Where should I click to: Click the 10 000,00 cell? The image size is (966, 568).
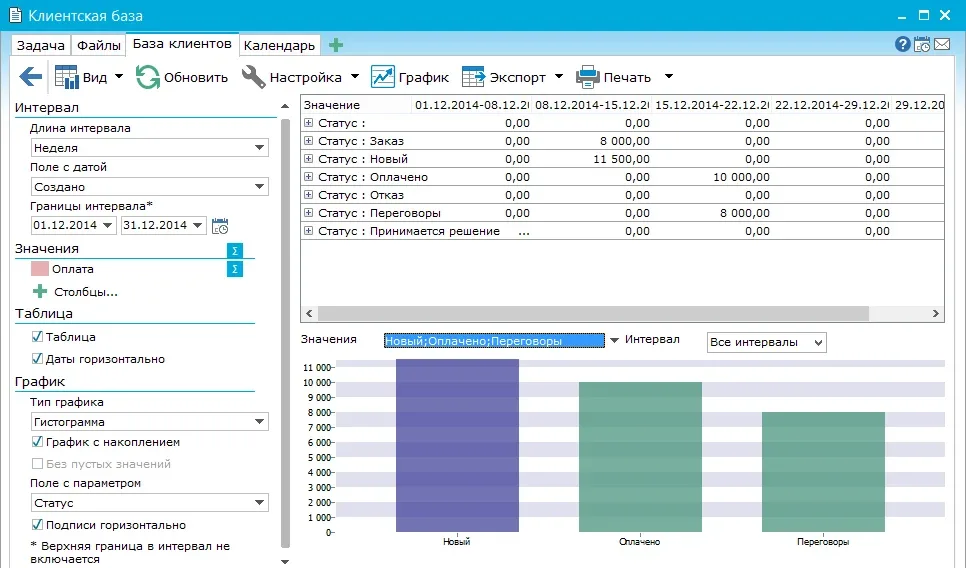click(x=741, y=177)
